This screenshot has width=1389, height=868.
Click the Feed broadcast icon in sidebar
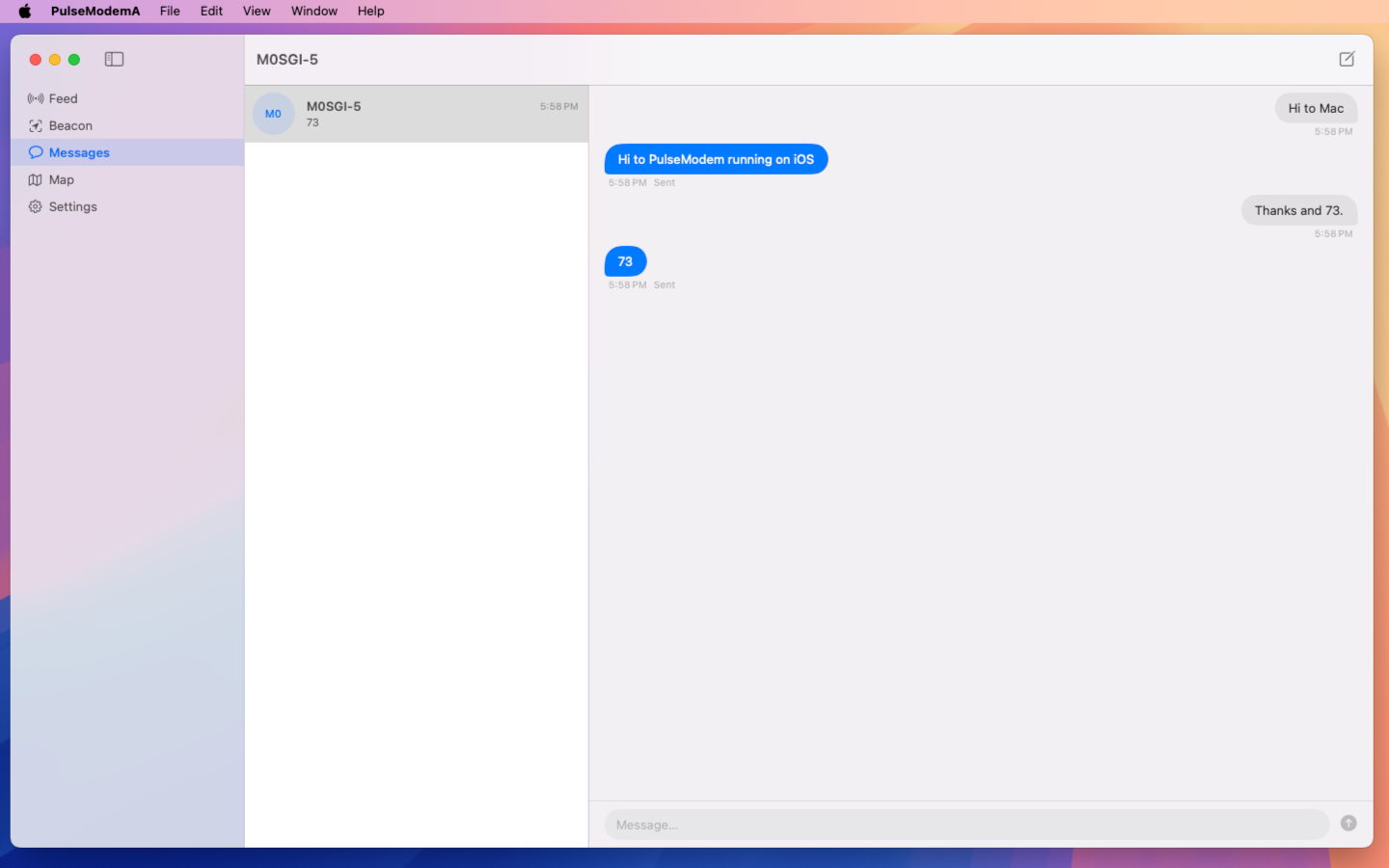pos(36,98)
